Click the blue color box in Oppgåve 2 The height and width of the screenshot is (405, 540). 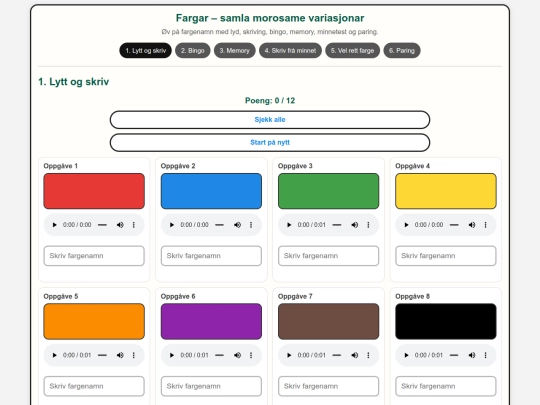(x=211, y=191)
